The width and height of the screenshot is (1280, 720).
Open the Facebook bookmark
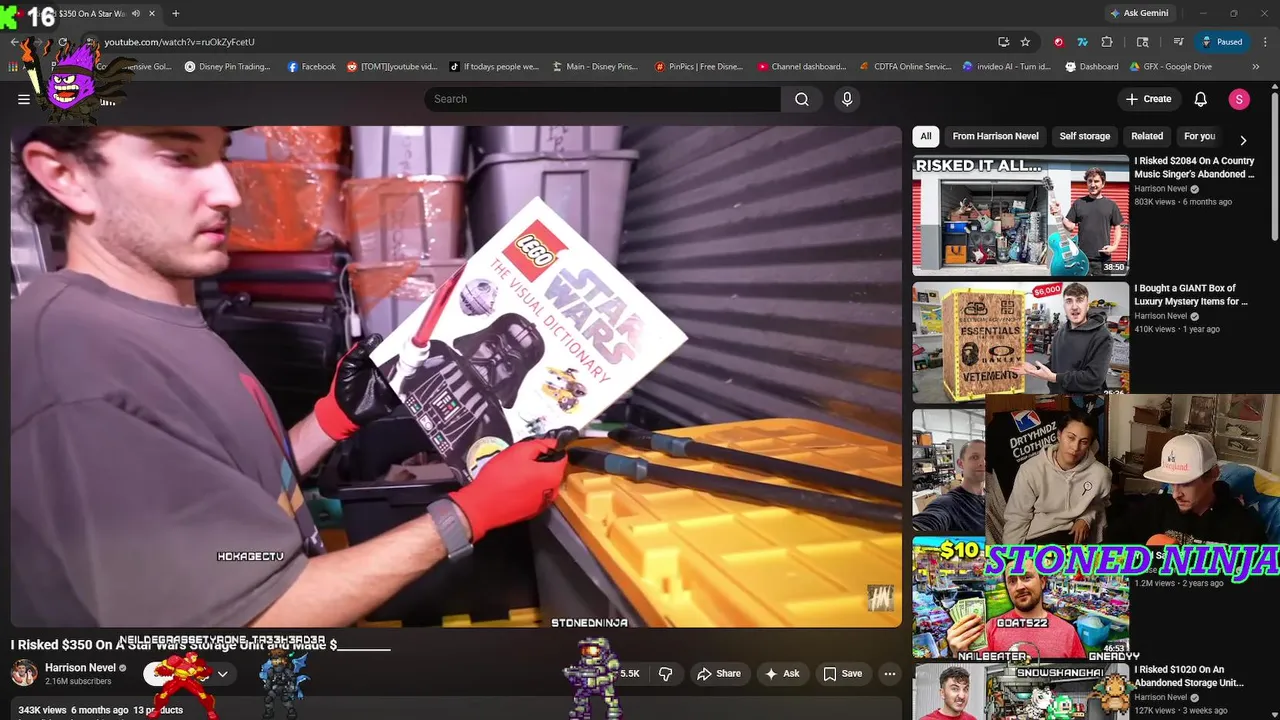click(x=312, y=67)
